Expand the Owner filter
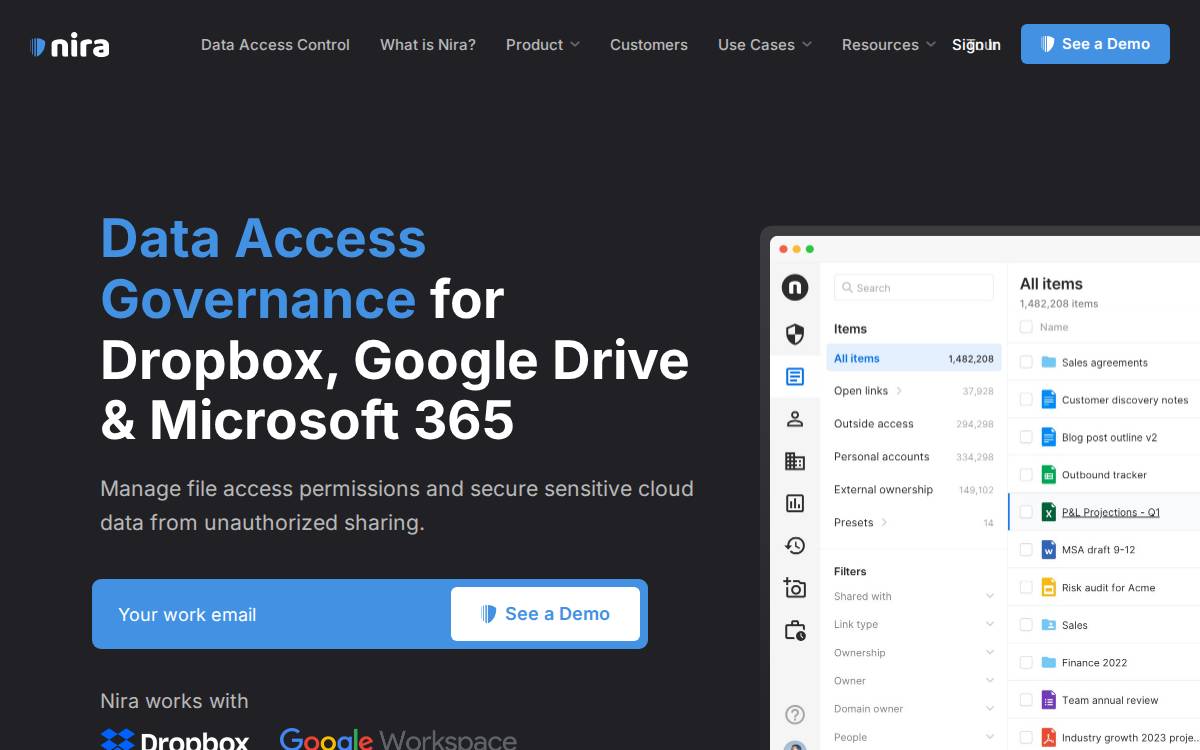This screenshot has width=1200, height=750. (914, 681)
